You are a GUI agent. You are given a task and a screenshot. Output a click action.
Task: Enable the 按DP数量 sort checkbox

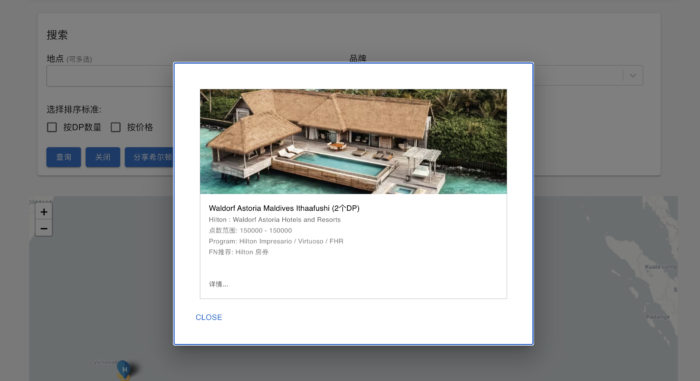52,127
